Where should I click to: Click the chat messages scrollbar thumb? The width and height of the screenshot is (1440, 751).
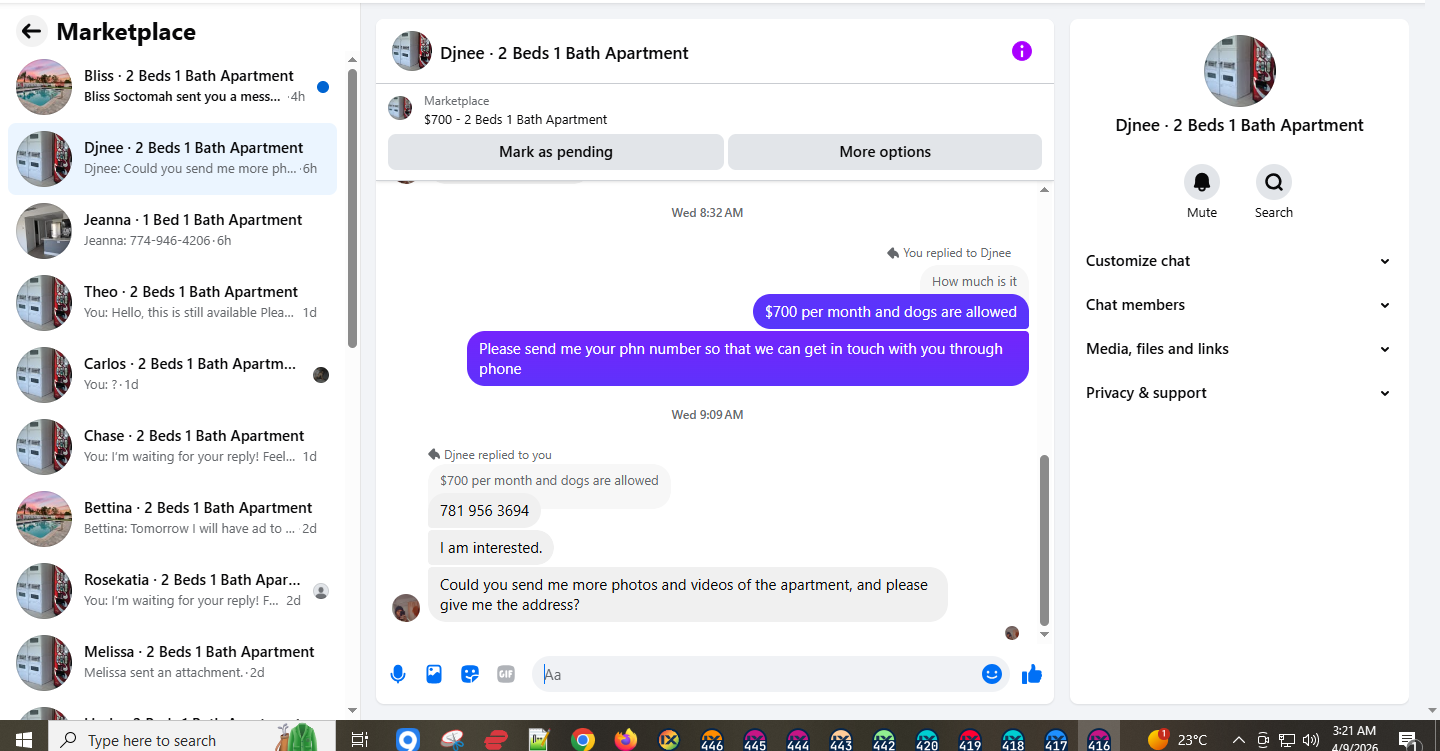1045,540
